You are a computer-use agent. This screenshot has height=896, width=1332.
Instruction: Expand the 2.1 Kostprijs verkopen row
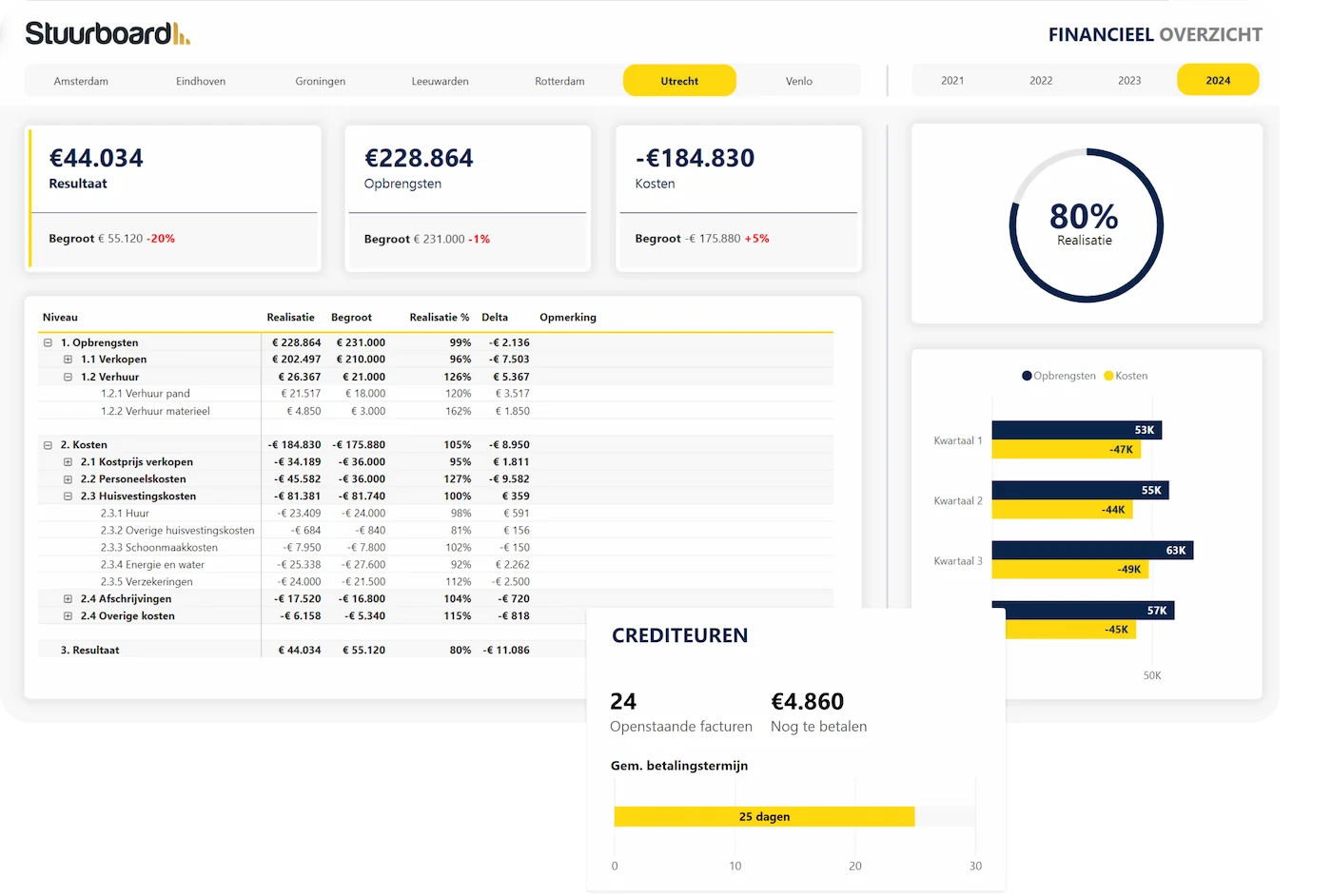tap(68, 461)
